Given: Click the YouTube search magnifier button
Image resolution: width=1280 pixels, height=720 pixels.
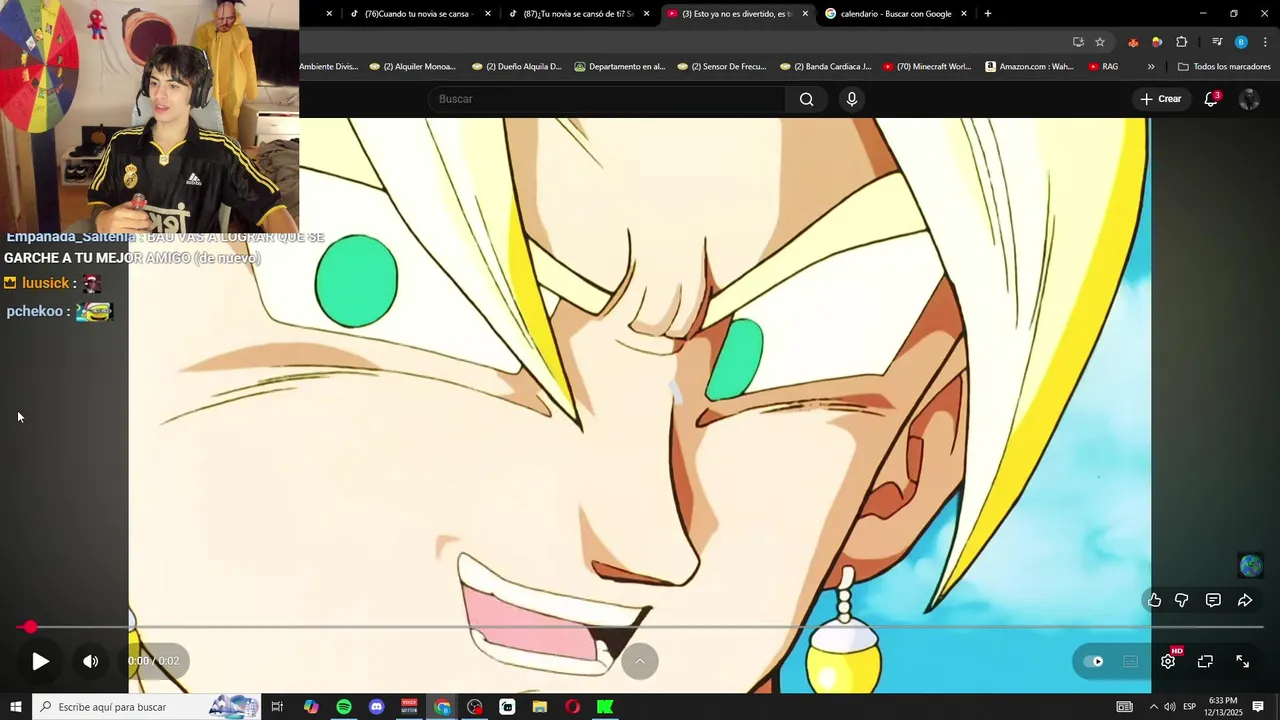Looking at the screenshot, I should click(x=806, y=99).
